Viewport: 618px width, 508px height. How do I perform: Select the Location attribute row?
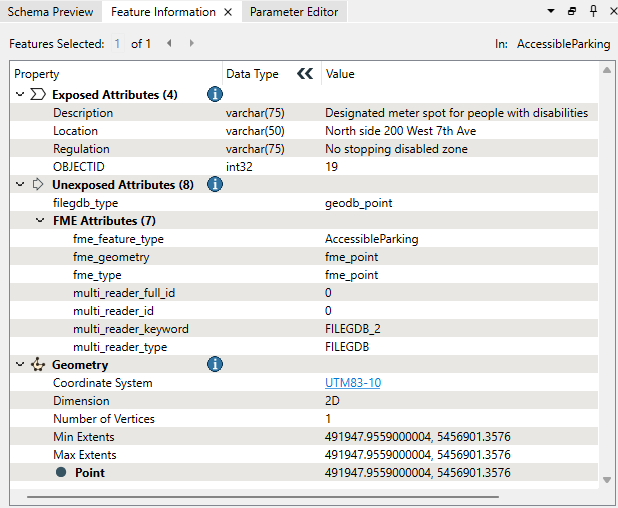pyautogui.click(x=304, y=131)
